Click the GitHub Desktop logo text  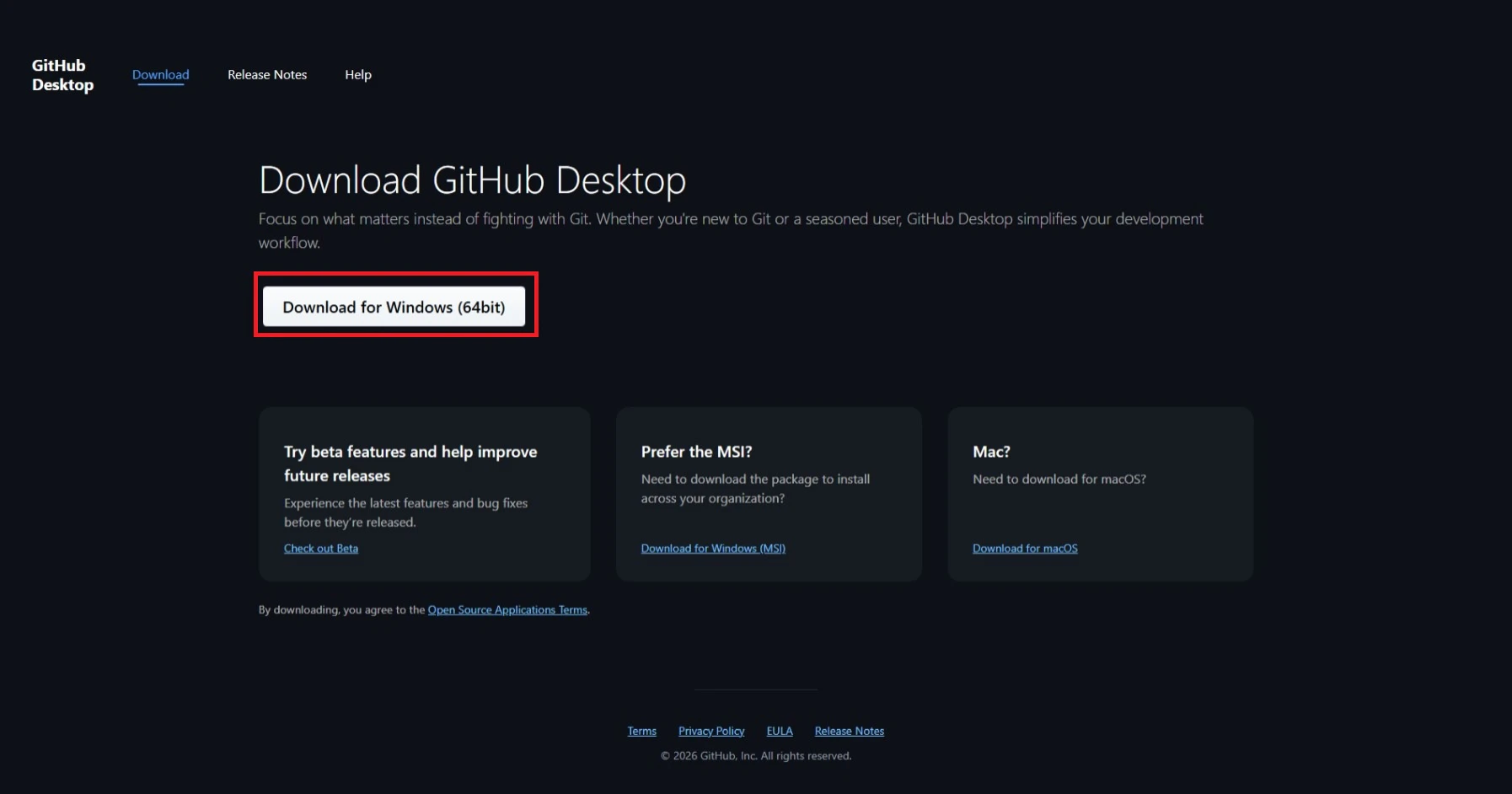pyautogui.click(x=62, y=75)
